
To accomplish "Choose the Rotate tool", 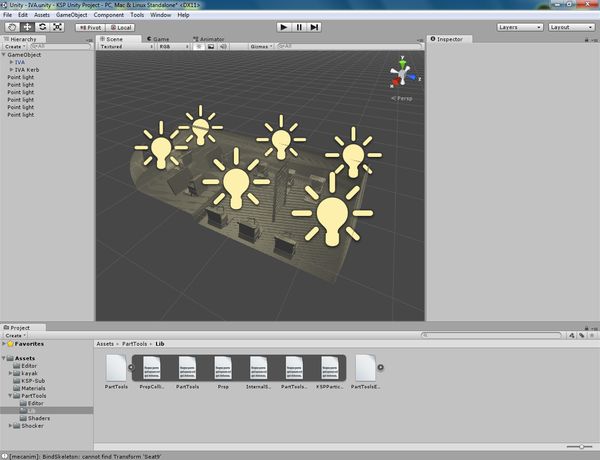I will [43, 27].
